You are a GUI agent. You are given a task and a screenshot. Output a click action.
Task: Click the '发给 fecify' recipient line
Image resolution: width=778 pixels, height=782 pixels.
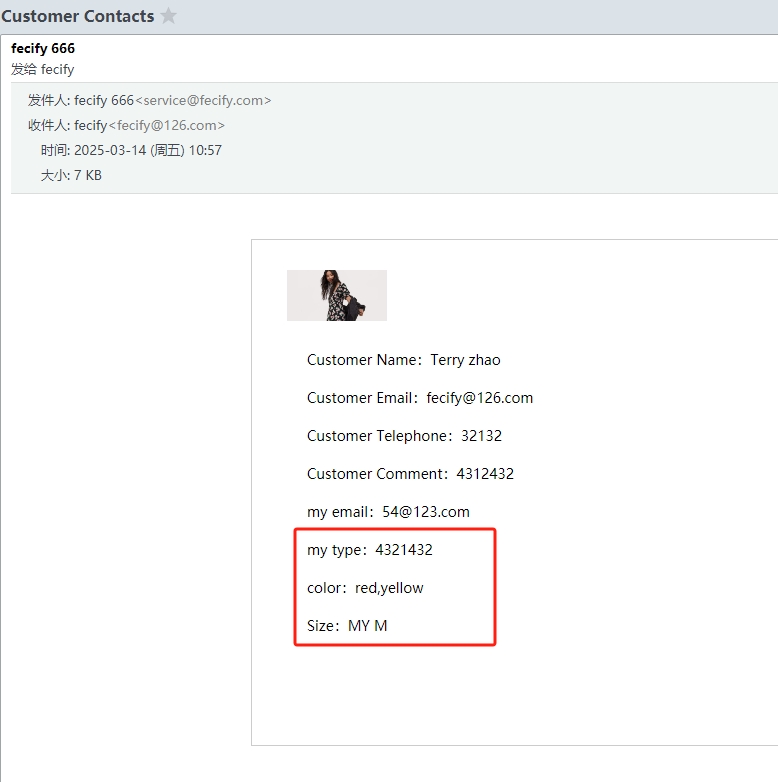(43, 69)
